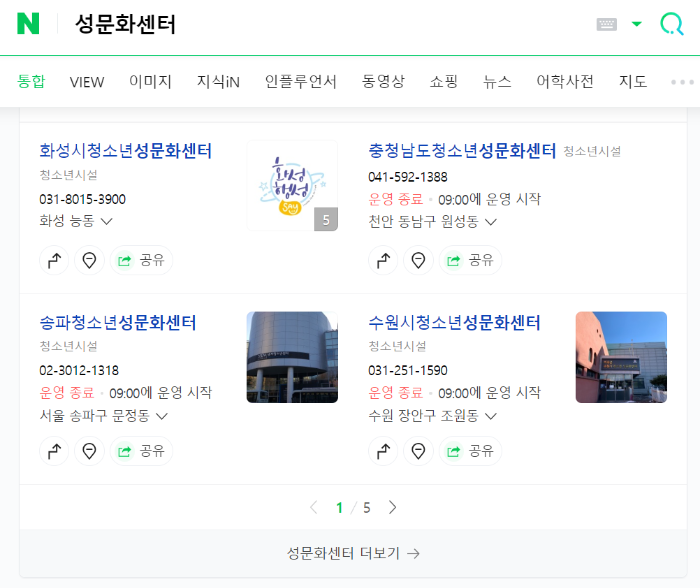
Task: Open the 뉴스 tab
Action: (x=497, y=81)
